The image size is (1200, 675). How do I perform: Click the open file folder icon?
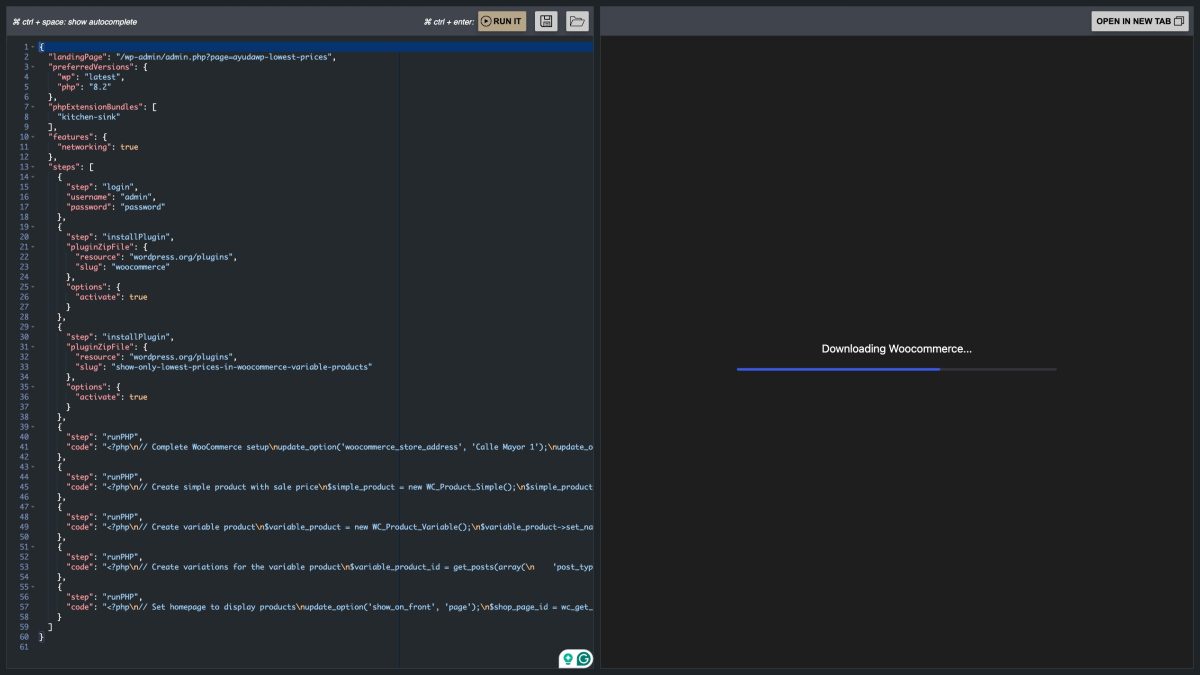coord(575,20)
